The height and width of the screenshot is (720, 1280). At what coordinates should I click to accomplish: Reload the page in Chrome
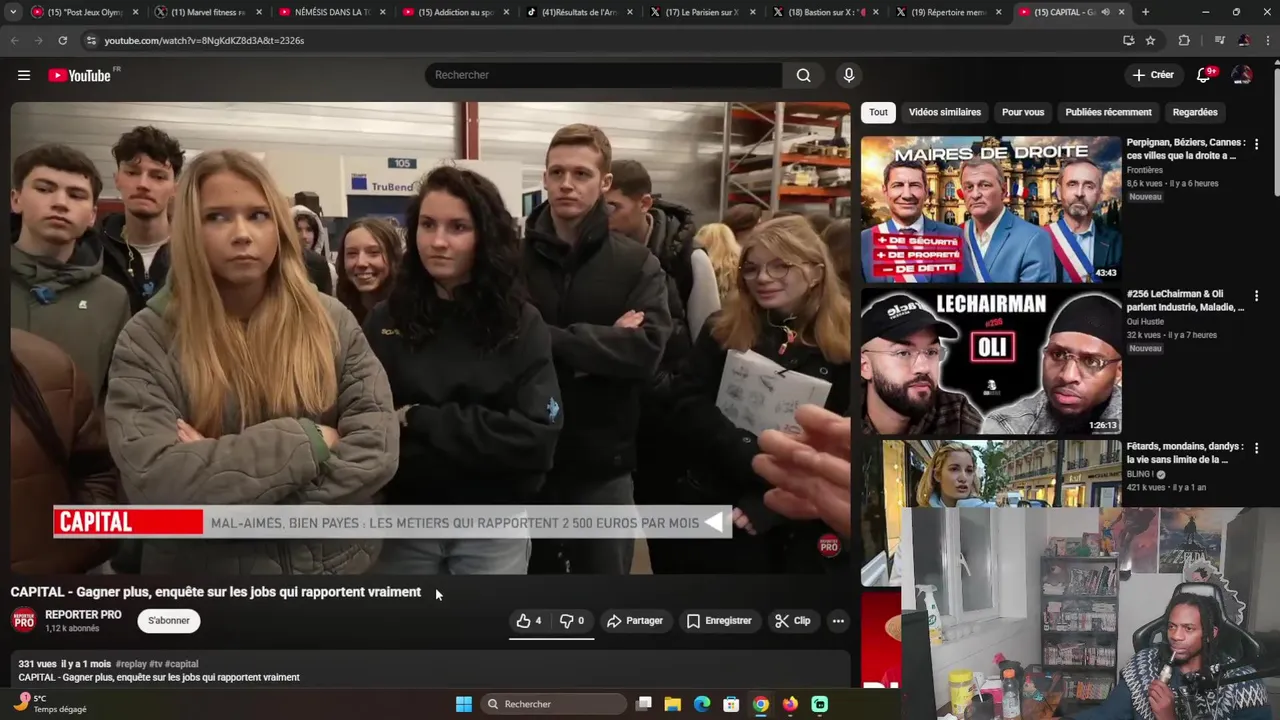(x=62, y=40)
